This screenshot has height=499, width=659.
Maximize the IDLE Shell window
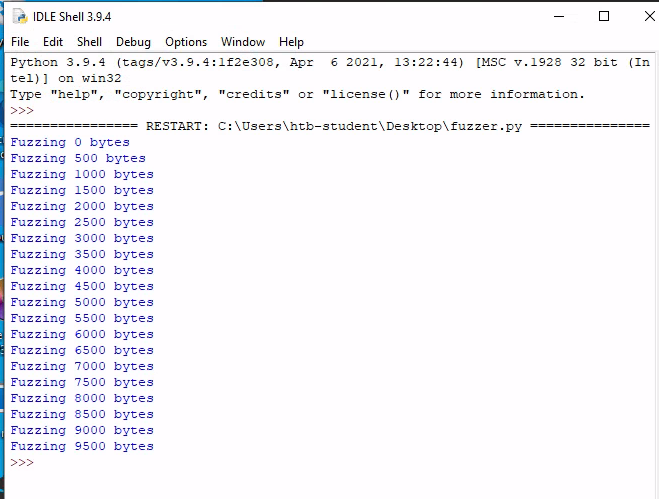coord(603,16)
